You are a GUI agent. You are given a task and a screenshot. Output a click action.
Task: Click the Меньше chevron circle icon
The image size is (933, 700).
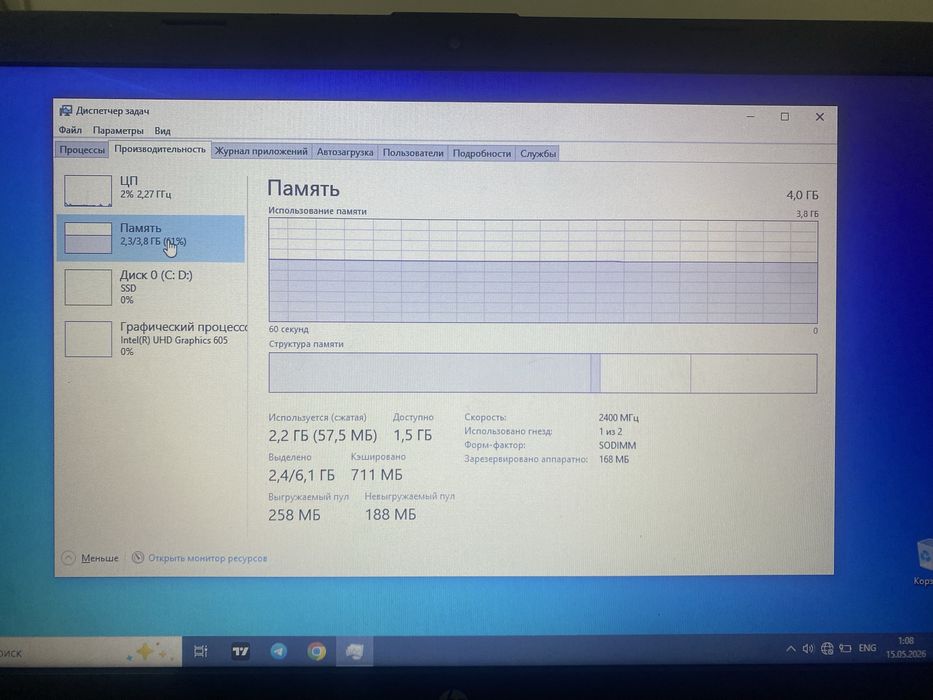pos(68,558)
